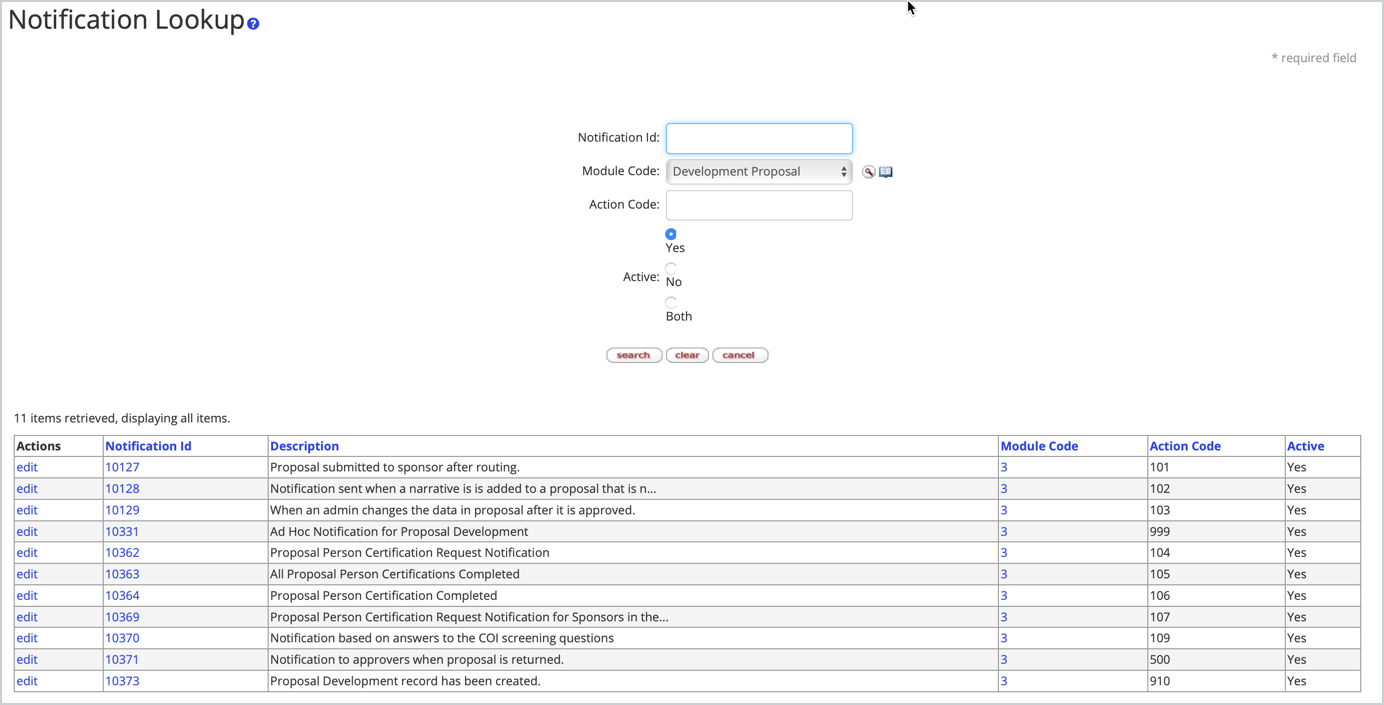Click the Action Code input field
The image size is (1384, 705).
coord(758,205)
